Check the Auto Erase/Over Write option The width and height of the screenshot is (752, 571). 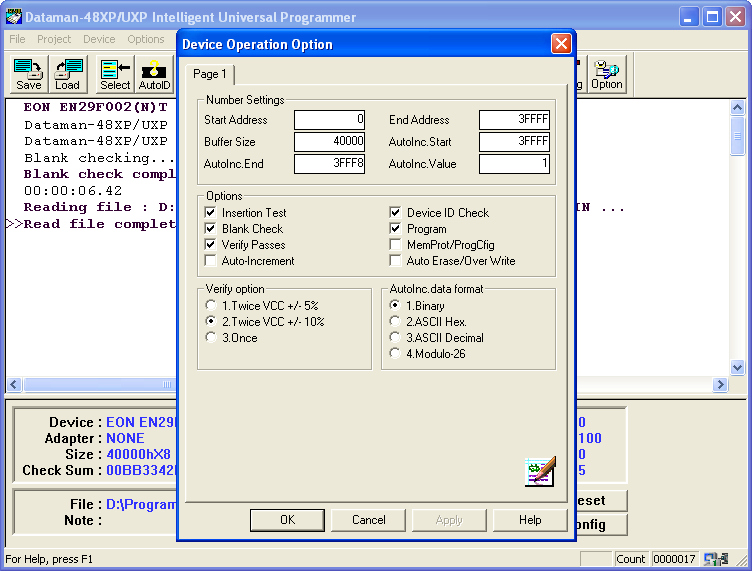395,261
